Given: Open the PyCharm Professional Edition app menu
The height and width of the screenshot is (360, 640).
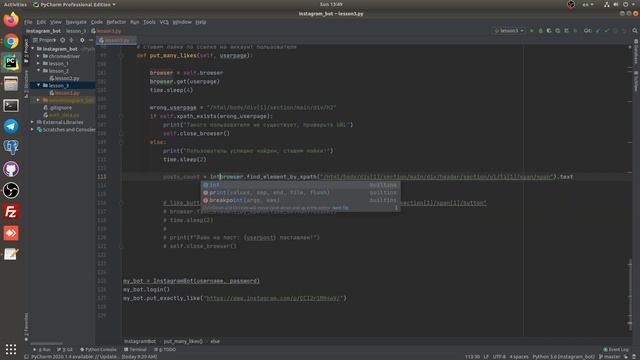Looking at the screenshot, I should pyautogui.click(x=74, y=4).
